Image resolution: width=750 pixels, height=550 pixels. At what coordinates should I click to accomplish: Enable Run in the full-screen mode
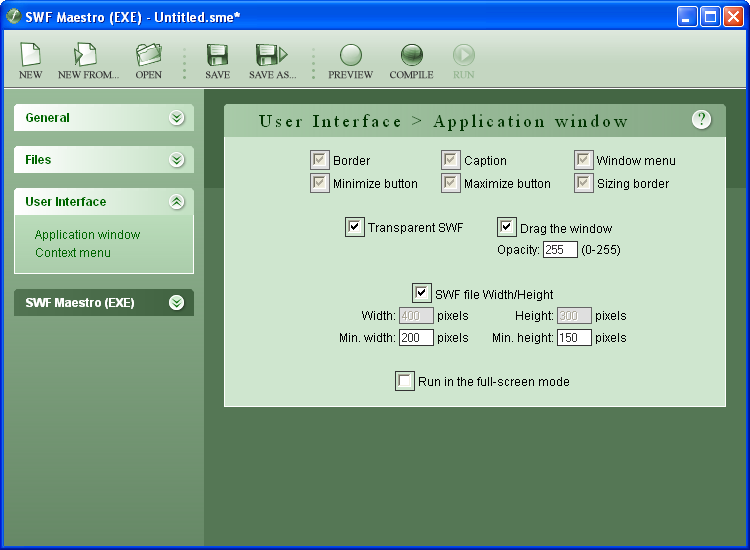pyautogui.click(x=405, y=381)
